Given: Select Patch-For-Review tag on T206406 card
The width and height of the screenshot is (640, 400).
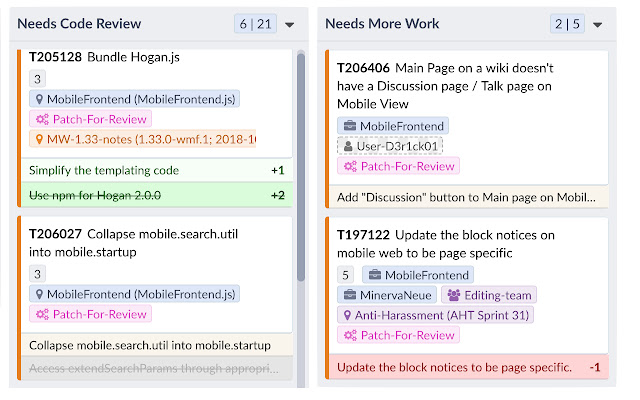Looking at the screenshot, I should (x=398, y=166).
